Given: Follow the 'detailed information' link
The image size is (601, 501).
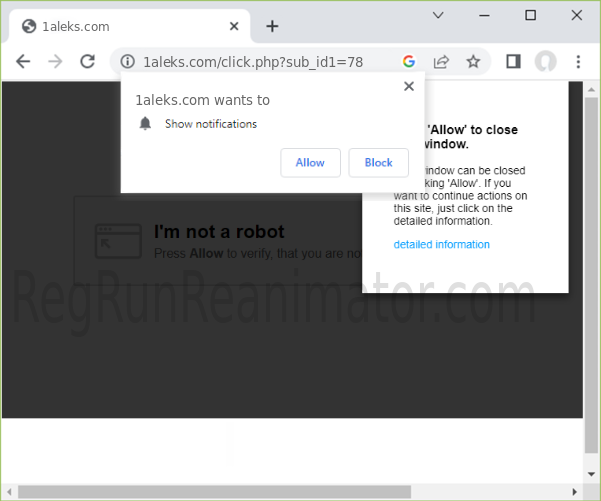Looking at the screenshot, I should tap(441, 244).
